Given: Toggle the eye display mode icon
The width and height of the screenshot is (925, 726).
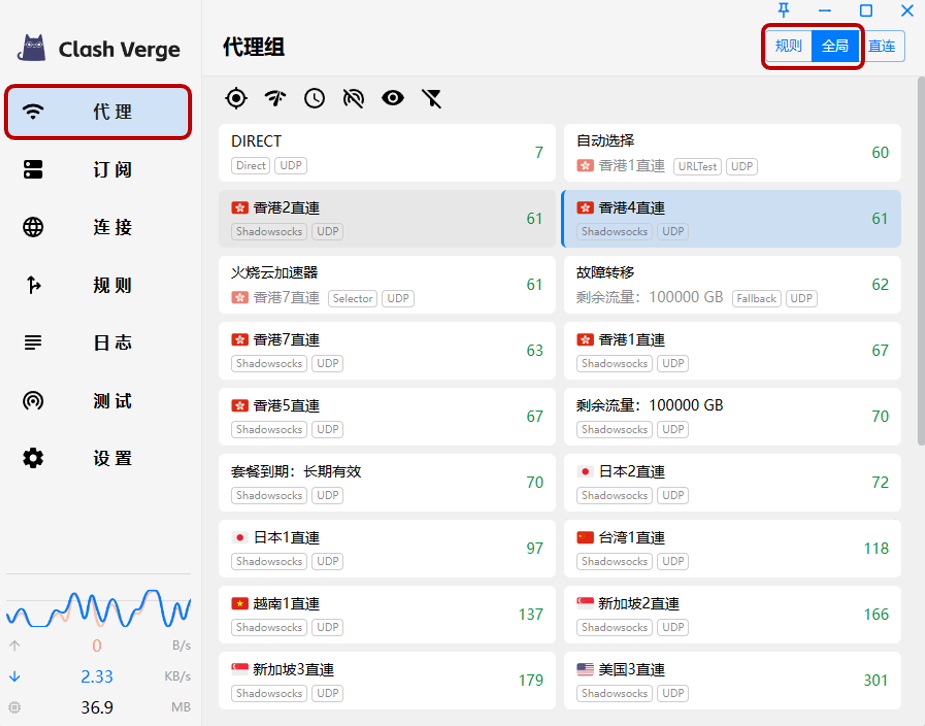Looking at the screenshot, I should click(x=392, y=98).
